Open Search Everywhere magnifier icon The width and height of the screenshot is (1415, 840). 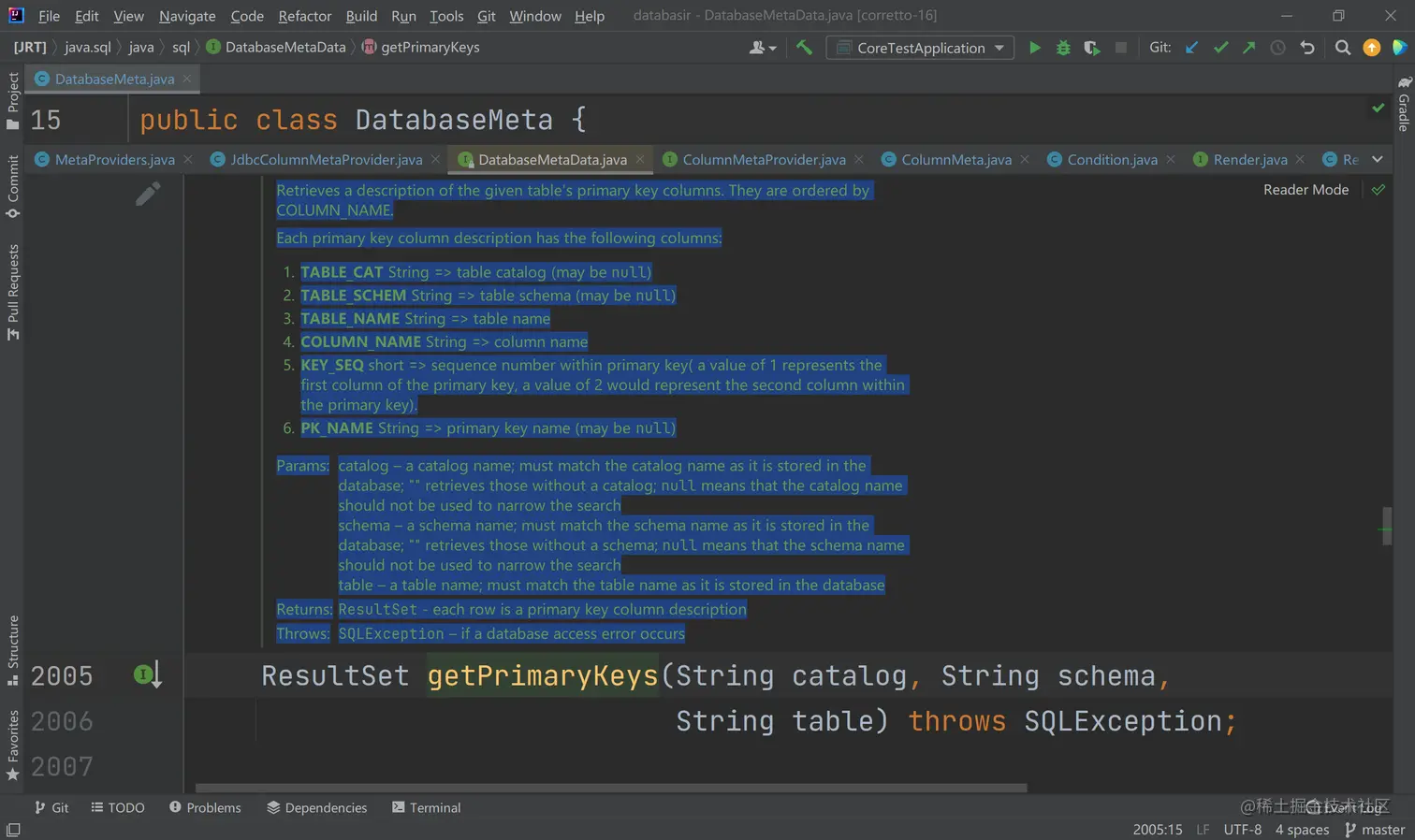click(1342, 48)
